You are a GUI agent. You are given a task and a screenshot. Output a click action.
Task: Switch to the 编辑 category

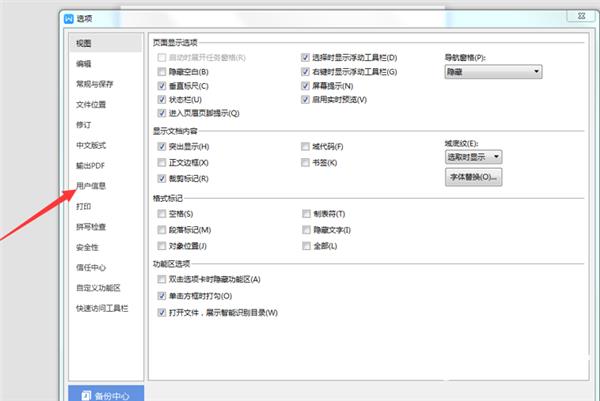tap(83, 64)
